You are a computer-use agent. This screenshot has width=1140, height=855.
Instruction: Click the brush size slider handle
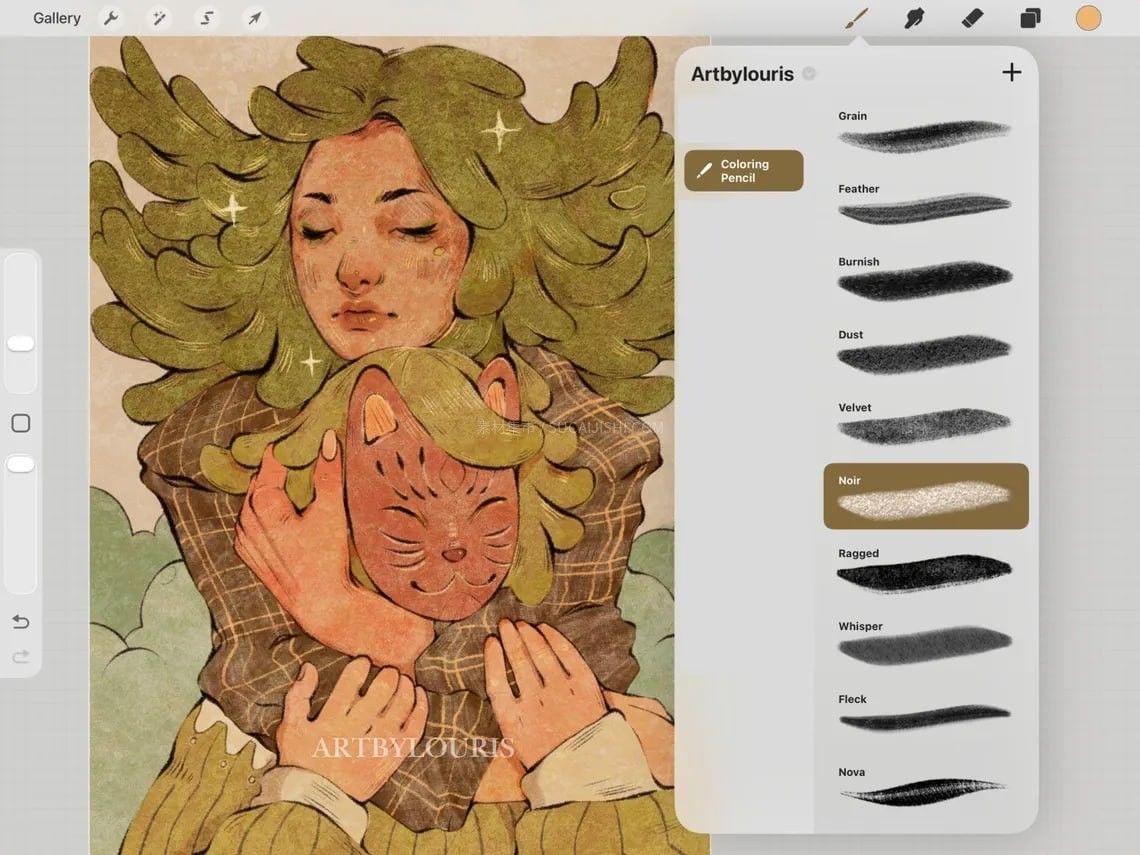pyautogui.click(x=20, y=343)
